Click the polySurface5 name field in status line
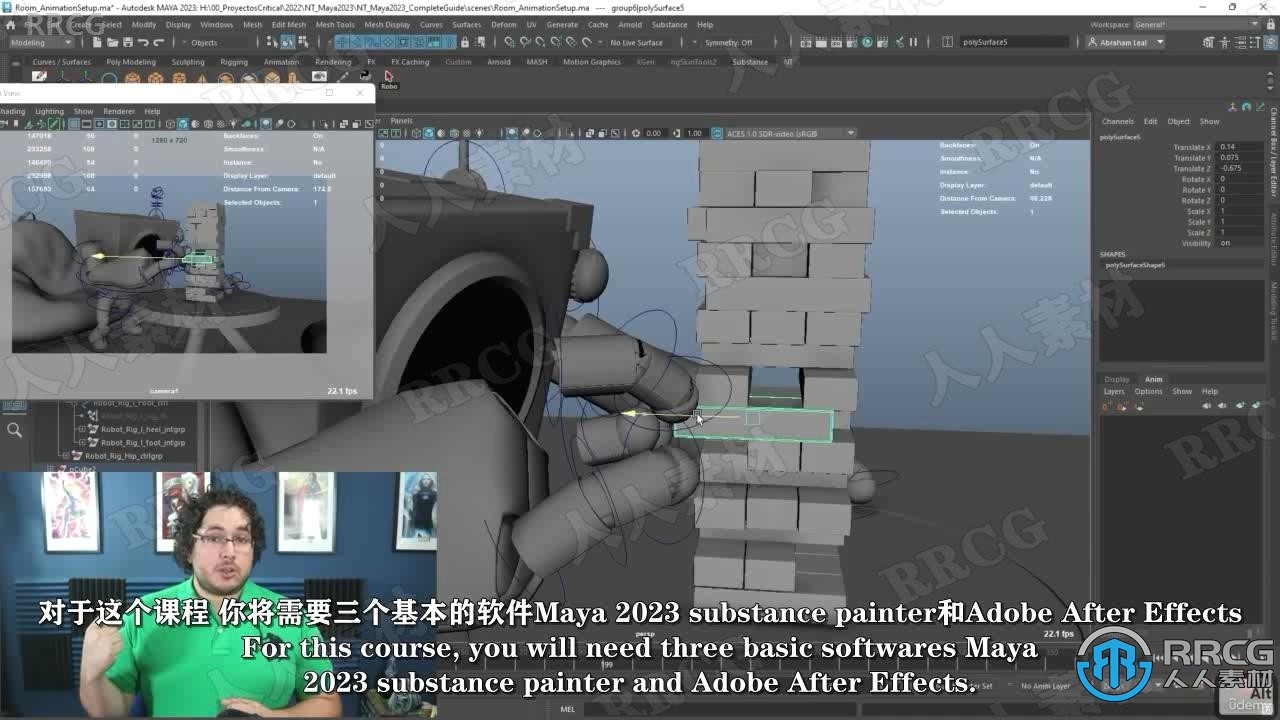The height and width of the screenshot is (720, 1280). tap(1014, 42)
